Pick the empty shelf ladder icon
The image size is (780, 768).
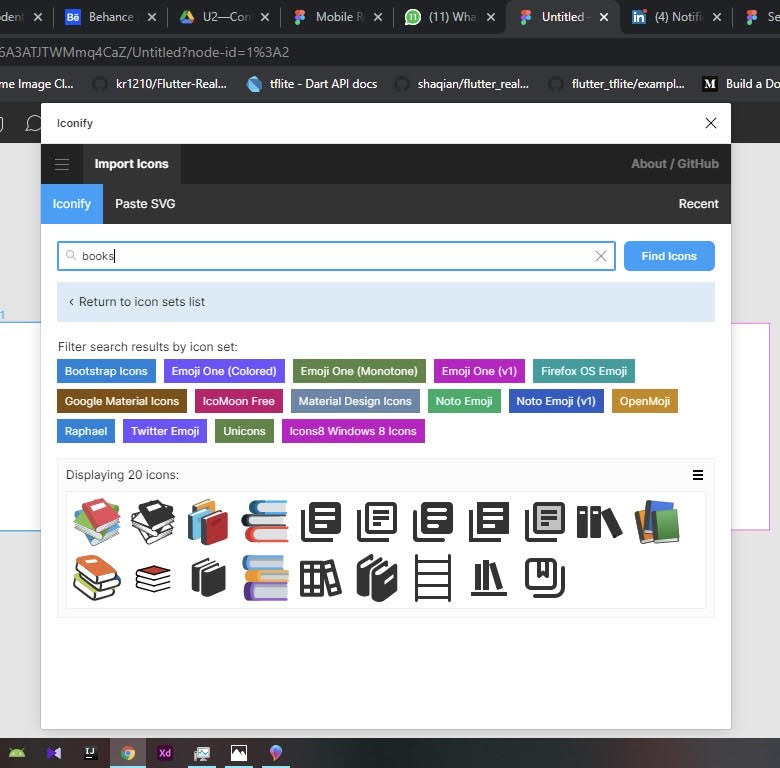coord(433,578)
